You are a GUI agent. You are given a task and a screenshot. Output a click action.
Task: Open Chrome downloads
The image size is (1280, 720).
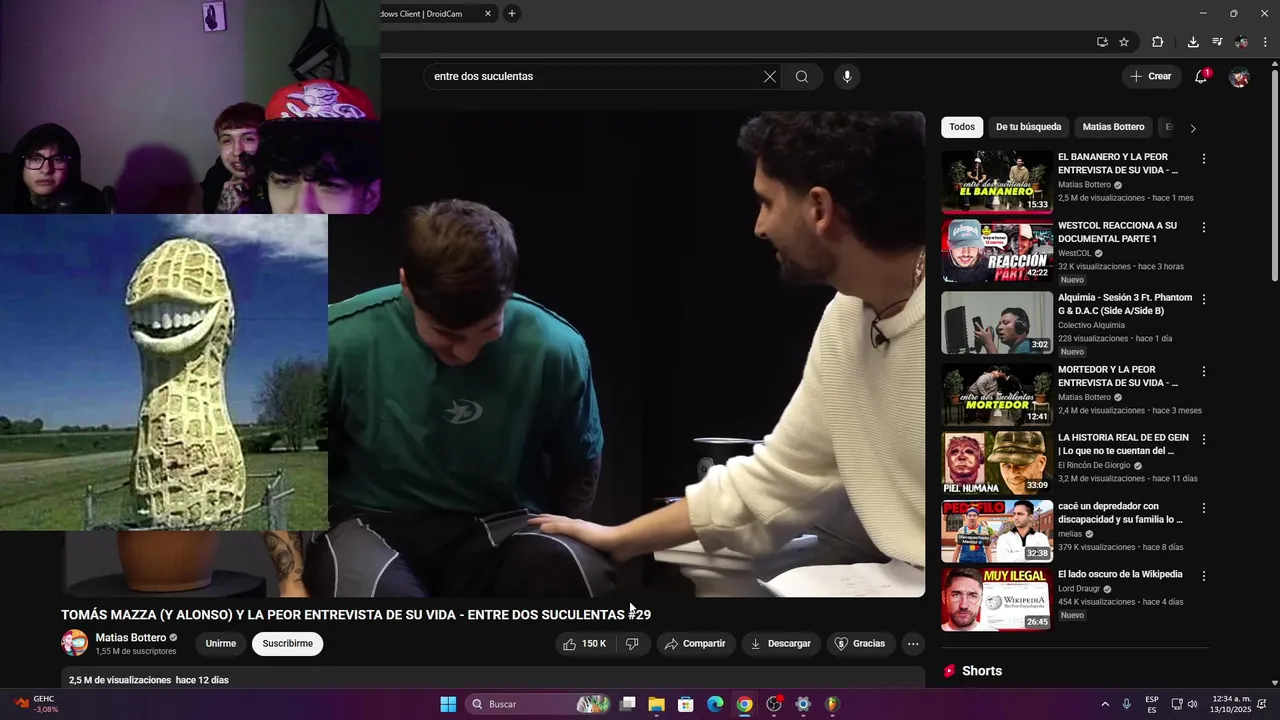pos(1193,42)
